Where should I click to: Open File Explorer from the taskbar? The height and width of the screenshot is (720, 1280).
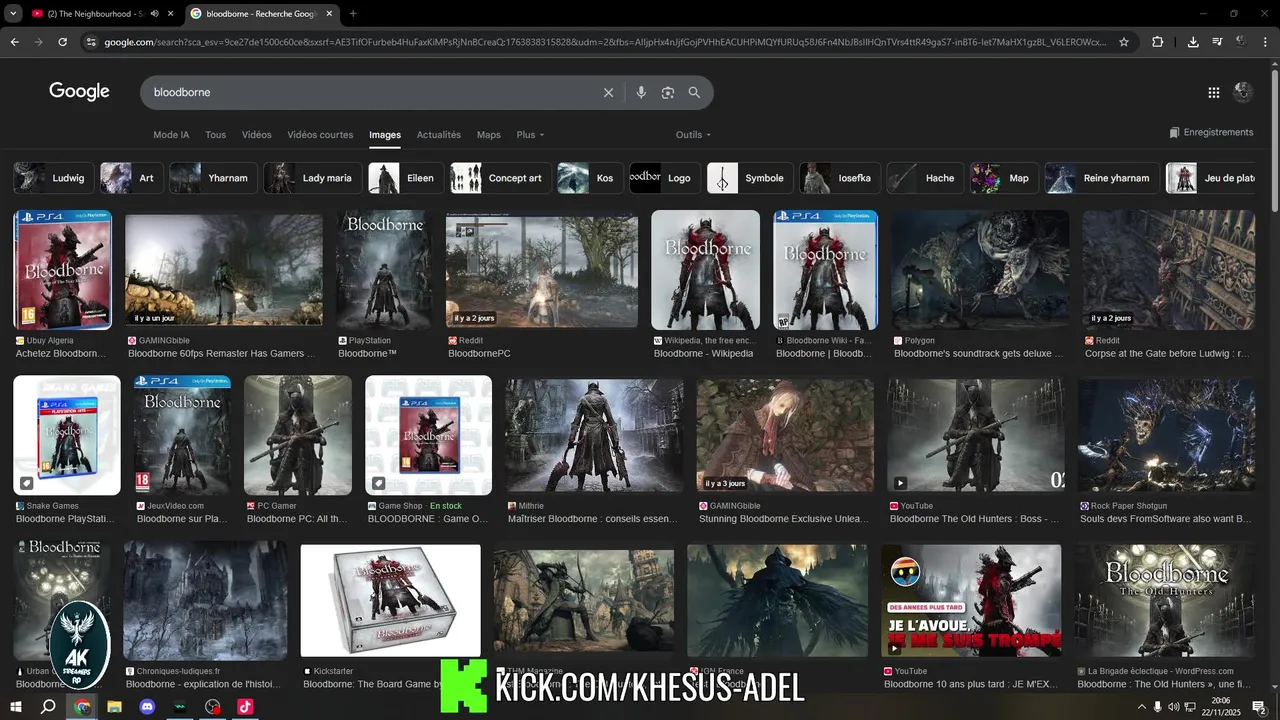point(115,706)
